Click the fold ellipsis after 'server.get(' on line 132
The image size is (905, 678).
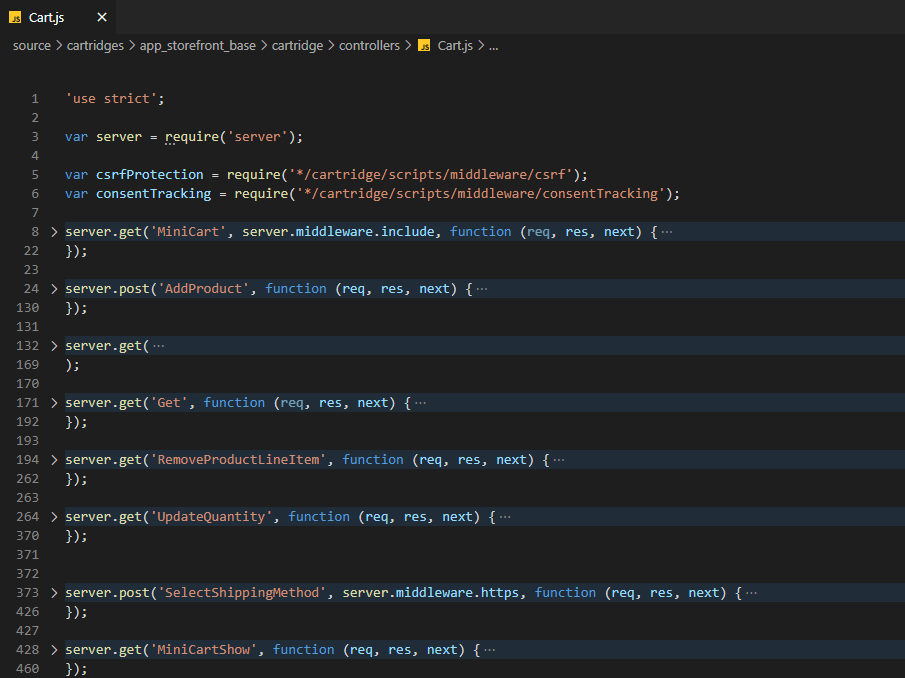[159, 346]
